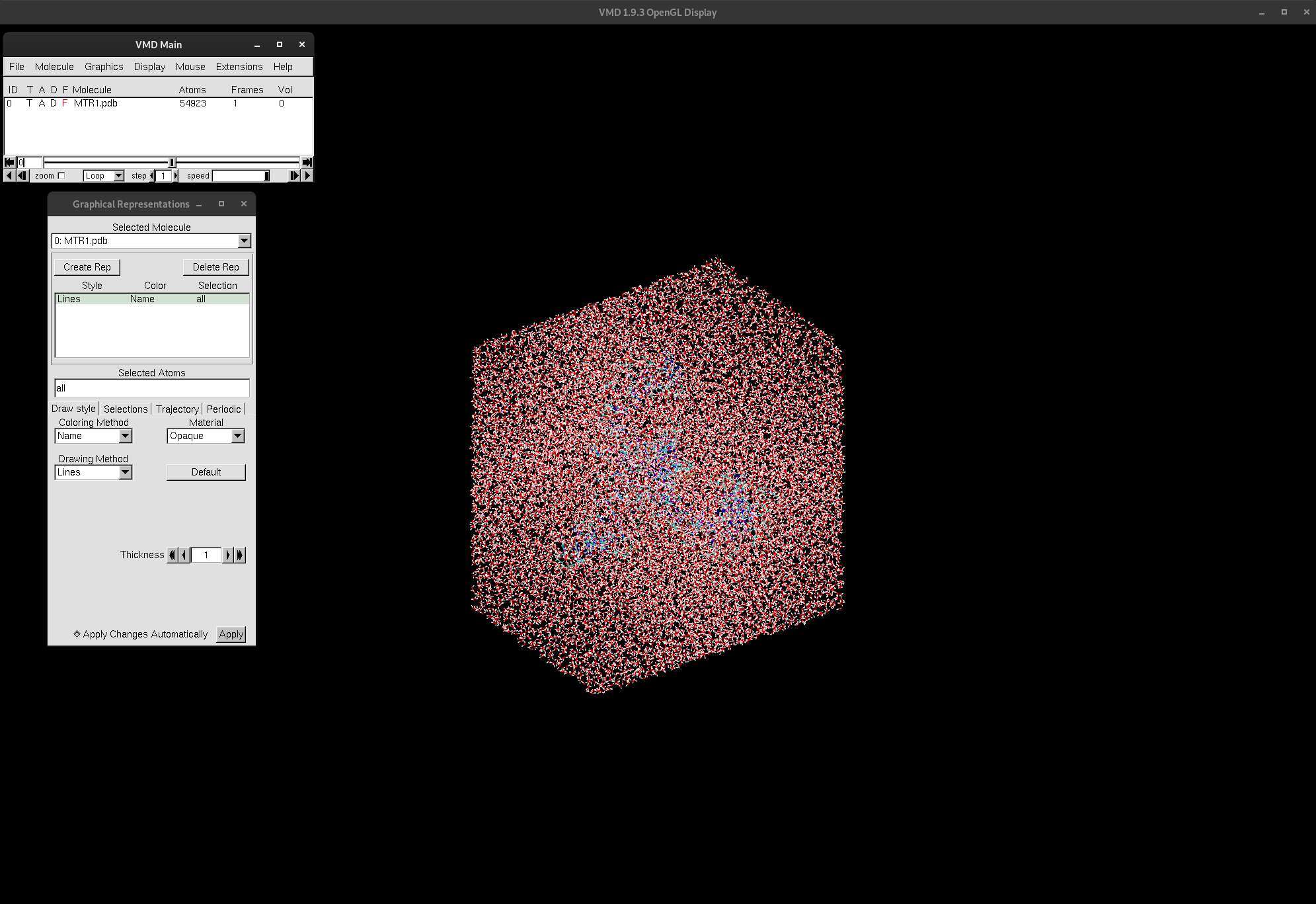
Task: Enable the zoom checkbox
Action: click(x=61, y=176)
